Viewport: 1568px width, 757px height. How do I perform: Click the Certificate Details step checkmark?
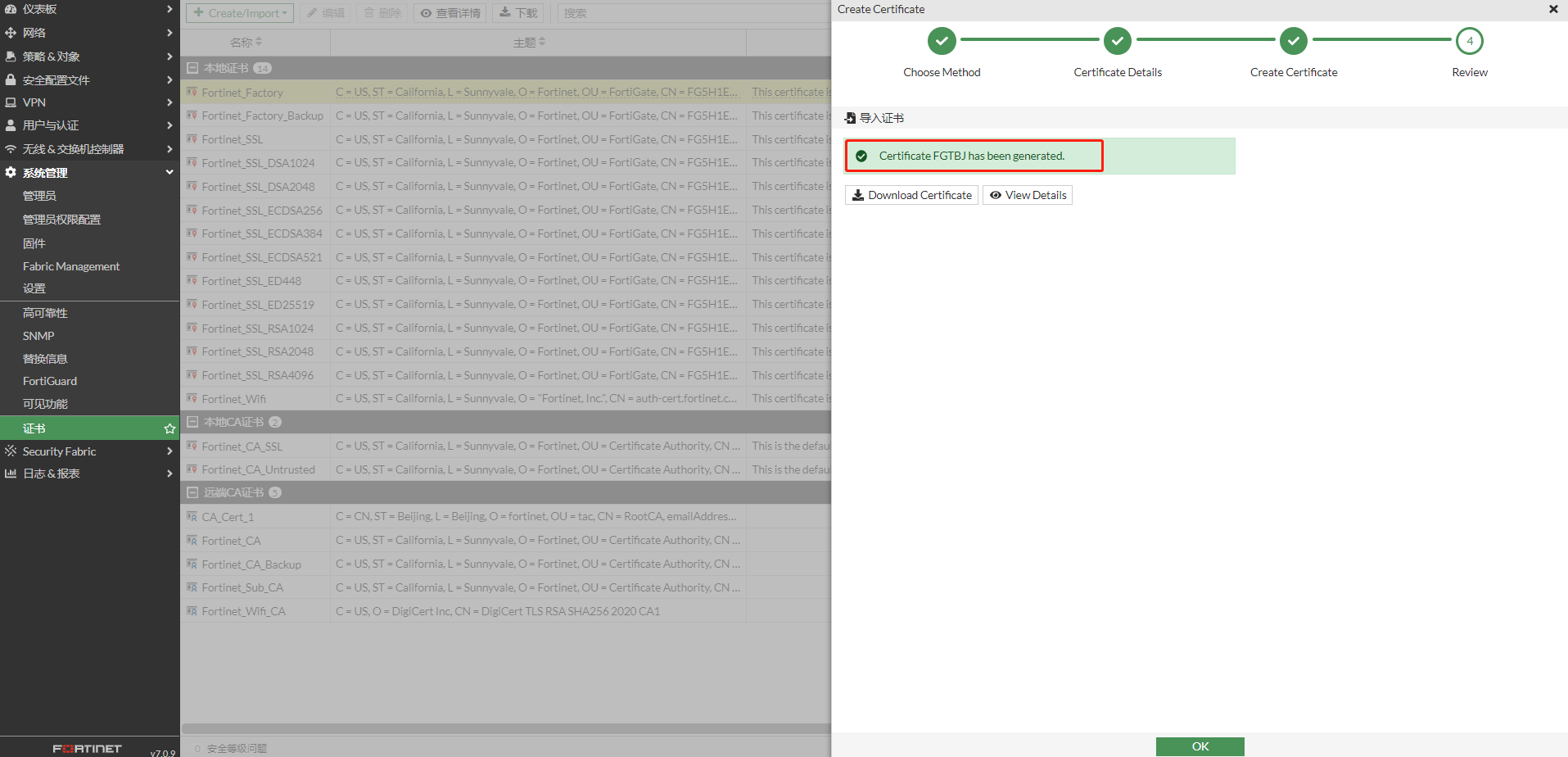click(1118, 40)
